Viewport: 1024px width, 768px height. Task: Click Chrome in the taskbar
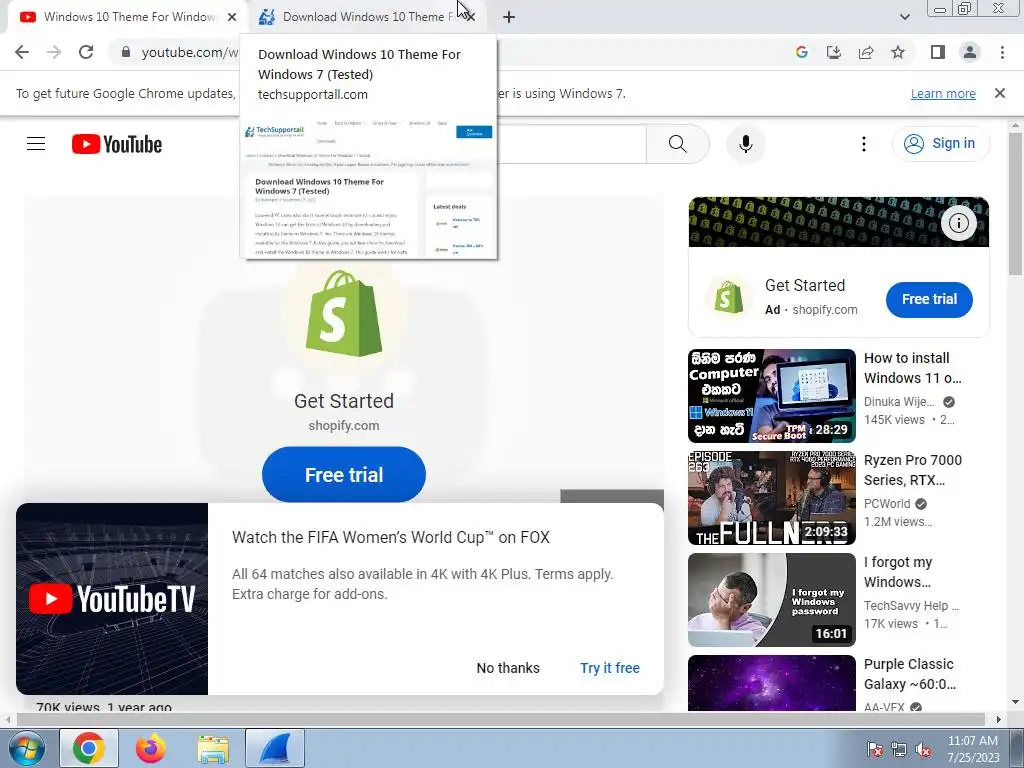(89, 748)
